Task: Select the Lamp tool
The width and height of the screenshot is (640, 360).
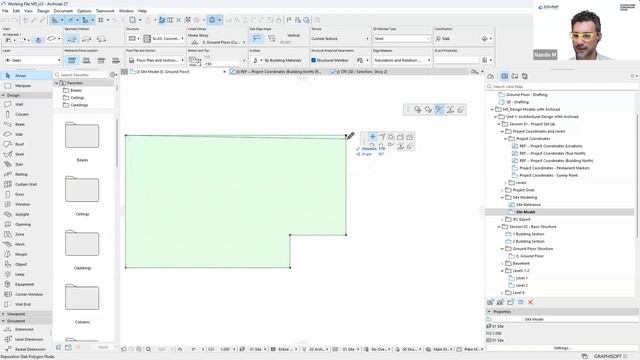Action: 25,274
